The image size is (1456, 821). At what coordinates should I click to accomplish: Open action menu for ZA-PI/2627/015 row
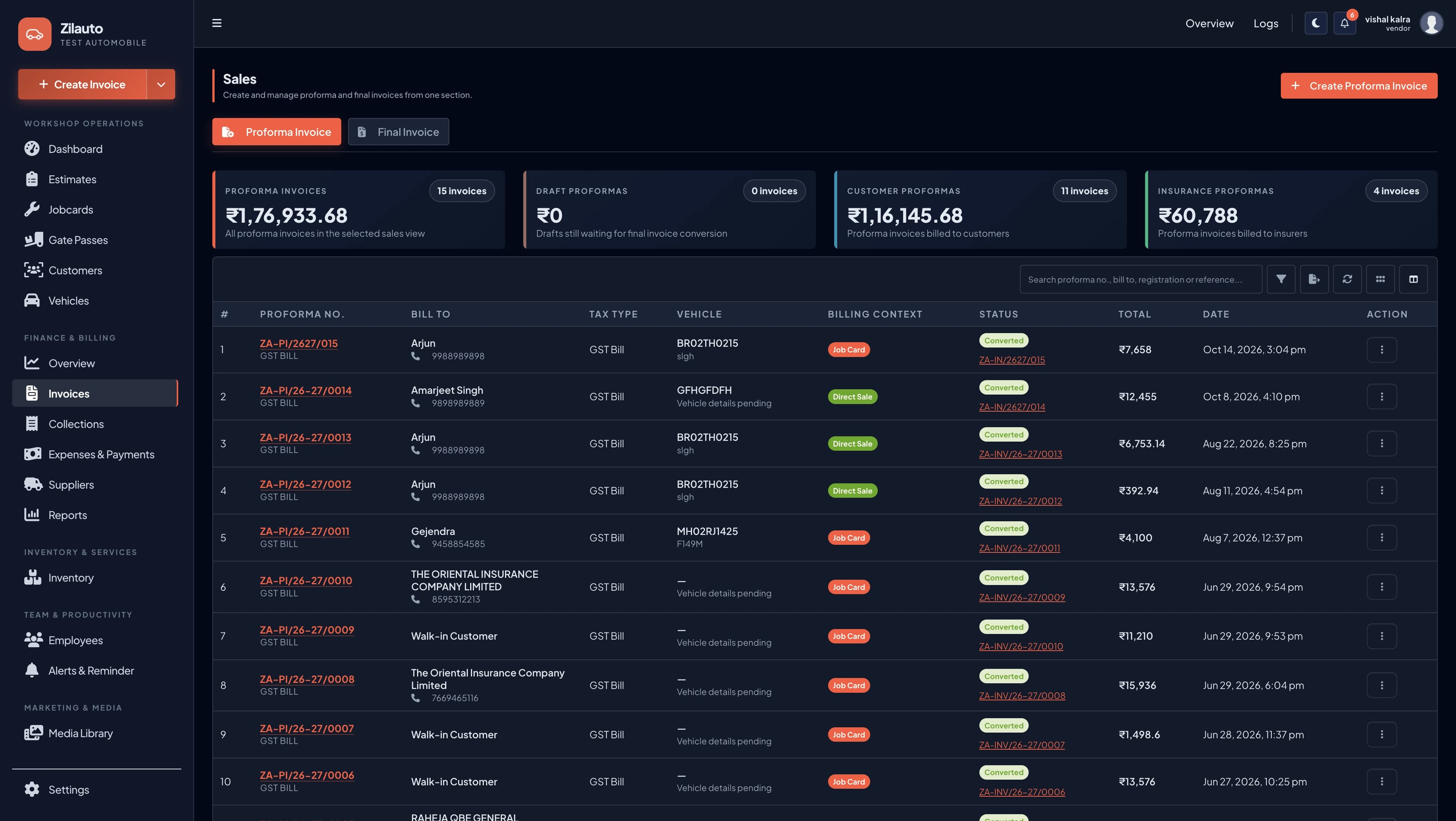coord(1382,349)
